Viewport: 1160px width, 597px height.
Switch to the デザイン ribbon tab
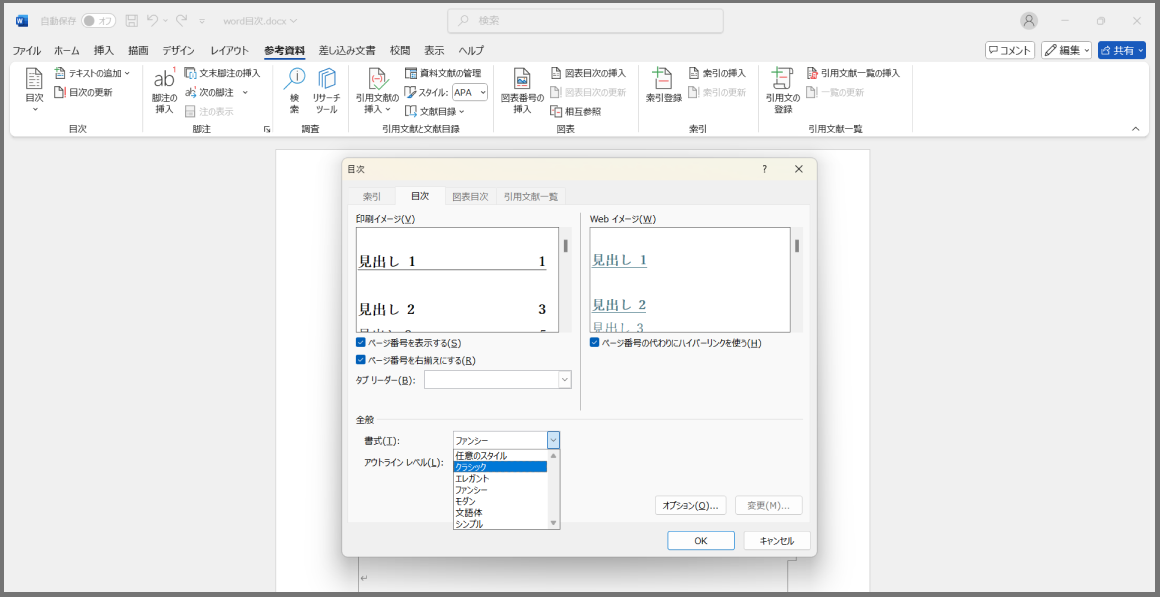coord(178,50)
